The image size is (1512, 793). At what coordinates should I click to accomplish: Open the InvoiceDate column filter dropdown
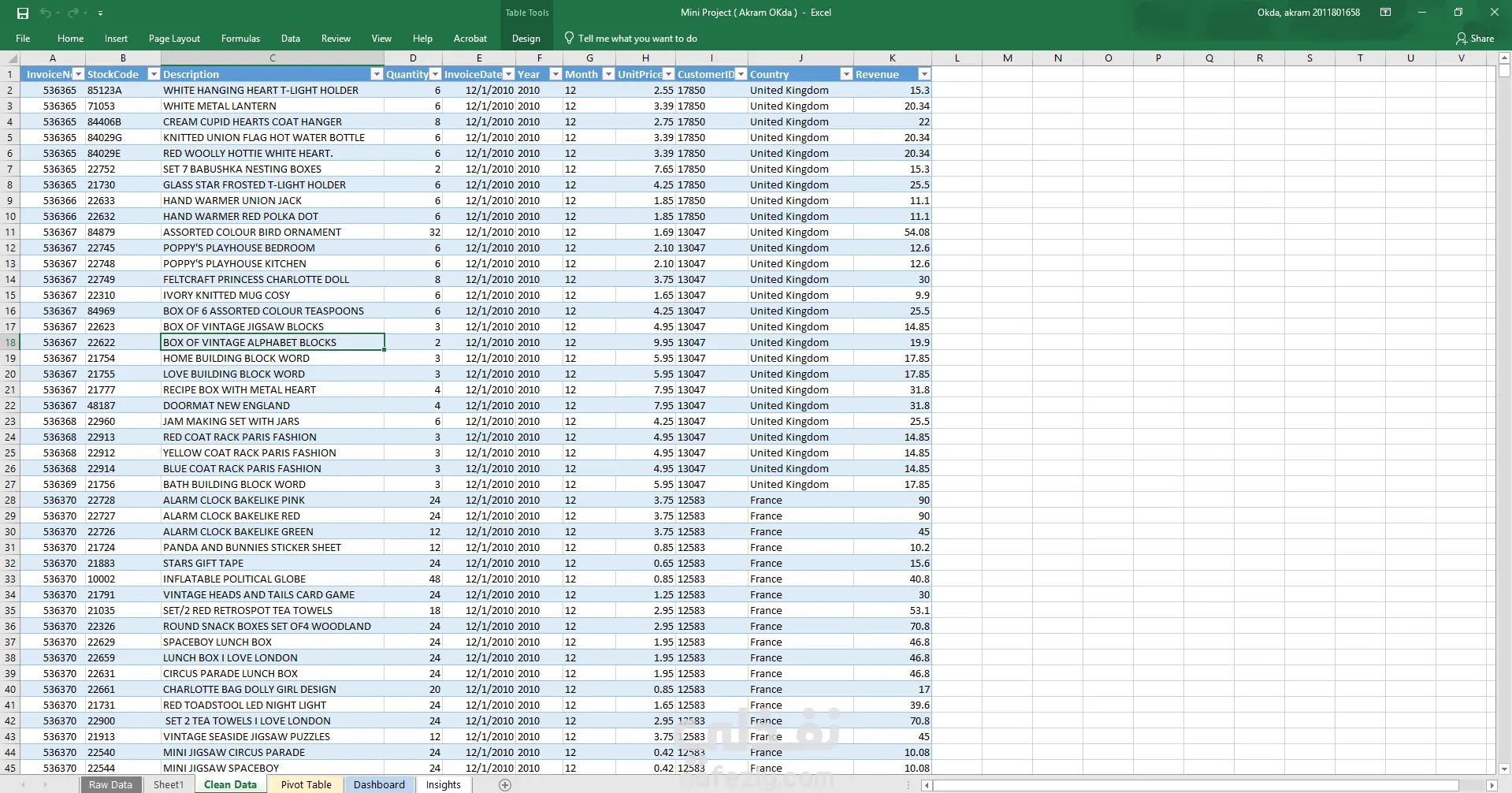(x=508, y=74)
